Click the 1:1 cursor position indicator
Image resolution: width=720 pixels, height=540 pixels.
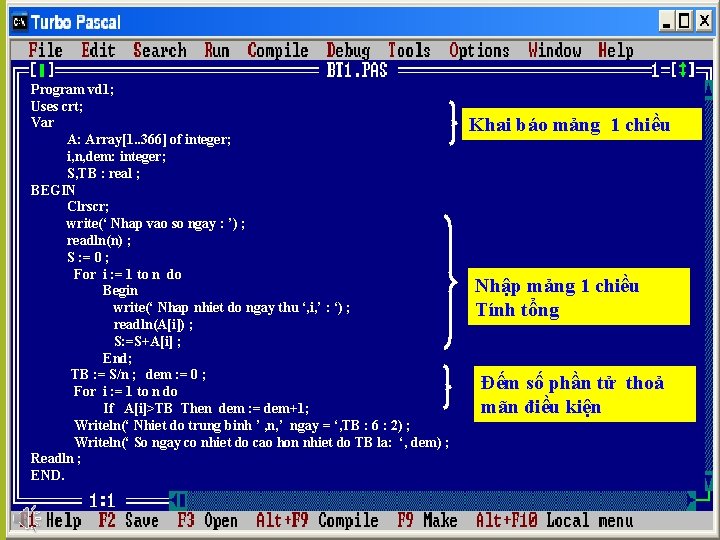(102, 500)
